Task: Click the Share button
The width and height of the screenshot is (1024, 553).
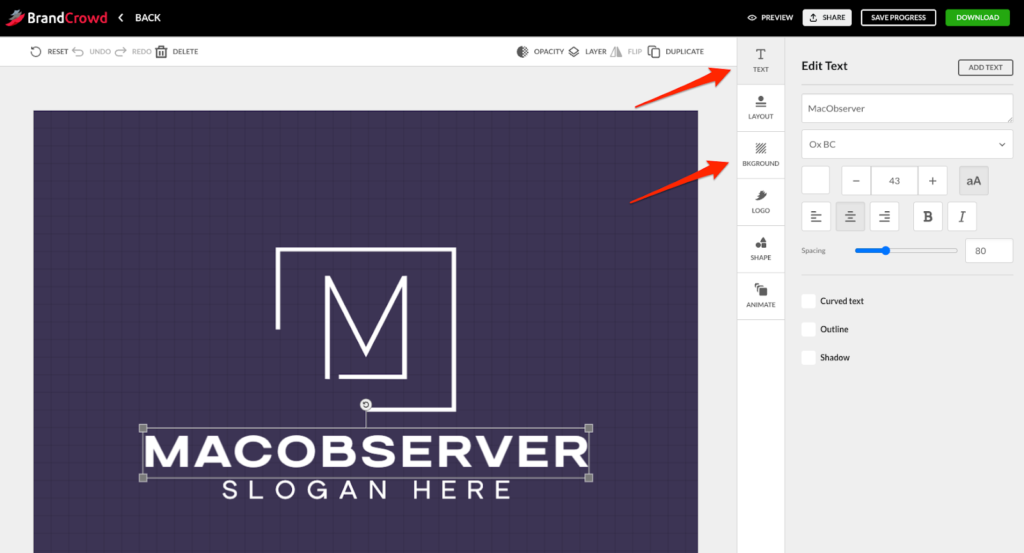Action: coord(827,18)
